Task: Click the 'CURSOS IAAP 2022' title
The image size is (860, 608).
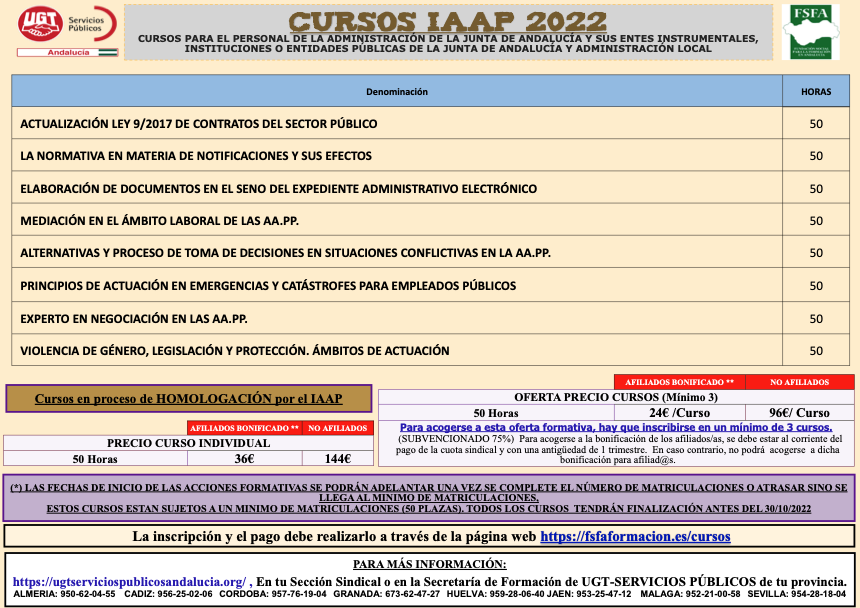Action: 448,21
